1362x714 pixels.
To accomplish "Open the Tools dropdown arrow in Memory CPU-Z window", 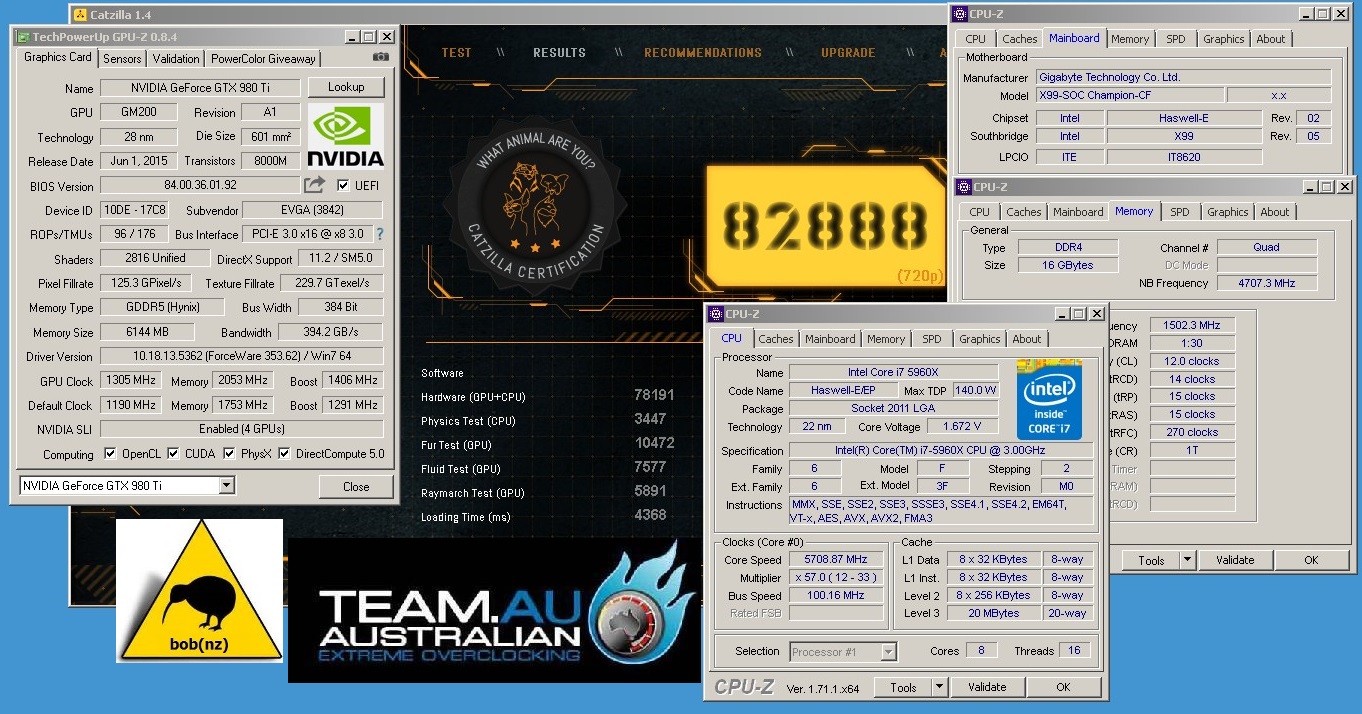I will pos(1187,560).
